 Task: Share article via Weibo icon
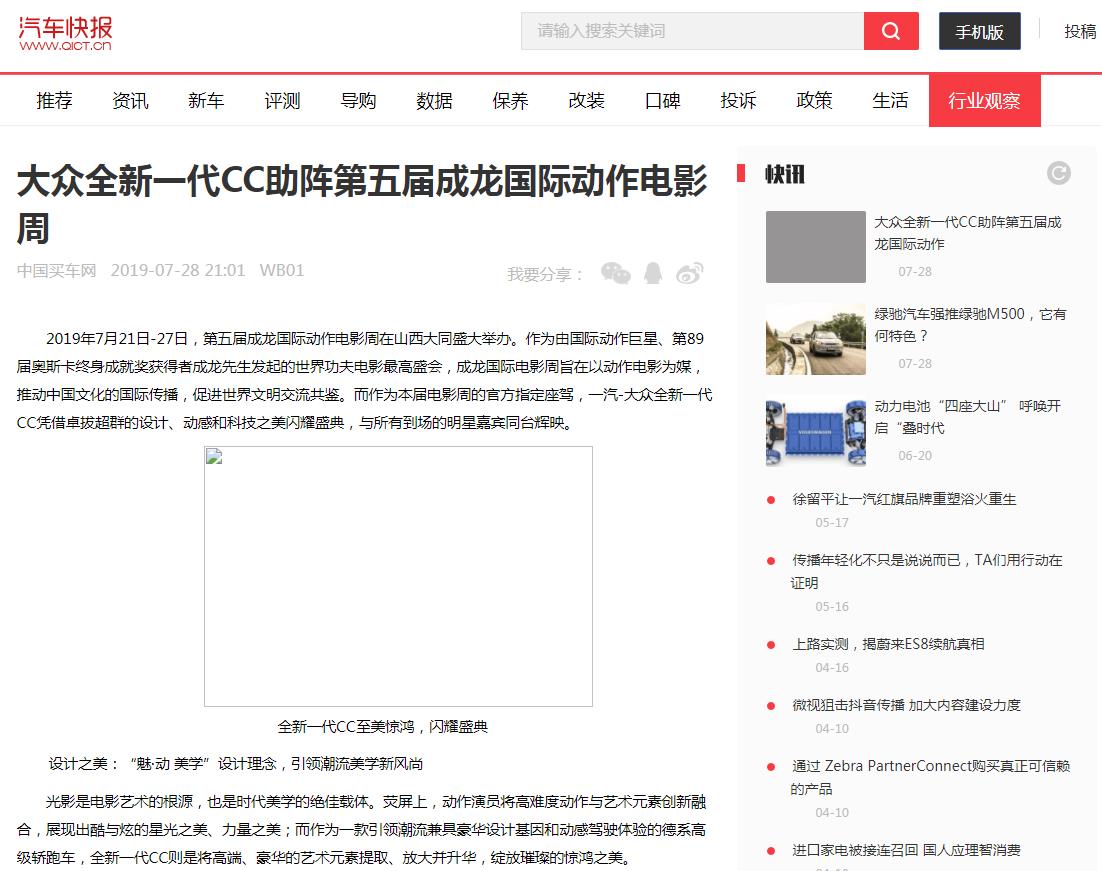coord(689,273)
